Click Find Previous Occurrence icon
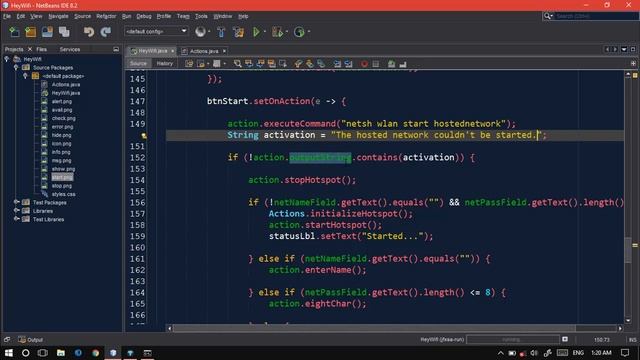The width and height of the screenshot is (640, 360). (249, 64)
